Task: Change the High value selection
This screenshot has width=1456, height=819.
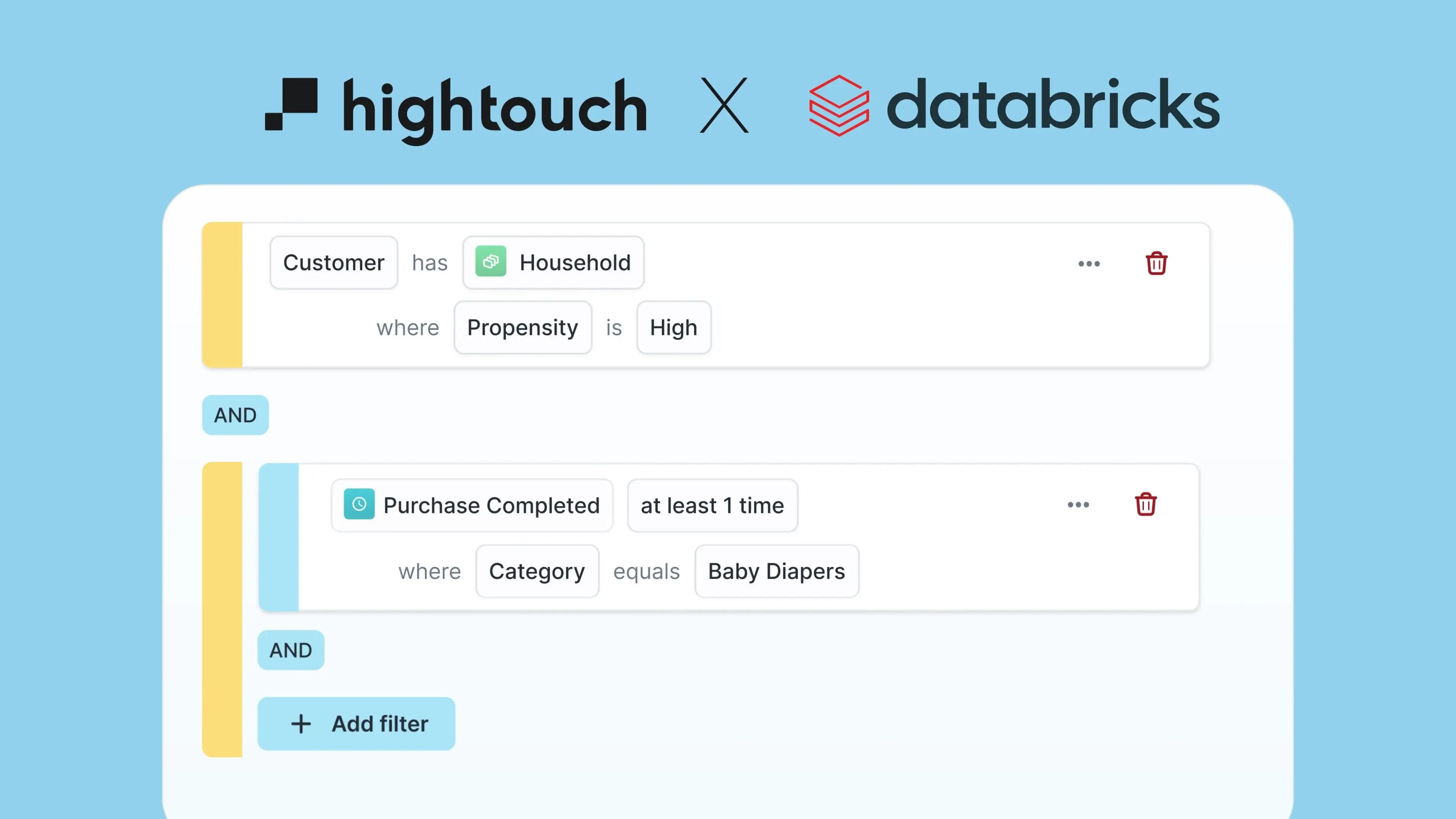Action: pyautogui.click(x=673, y=328)
